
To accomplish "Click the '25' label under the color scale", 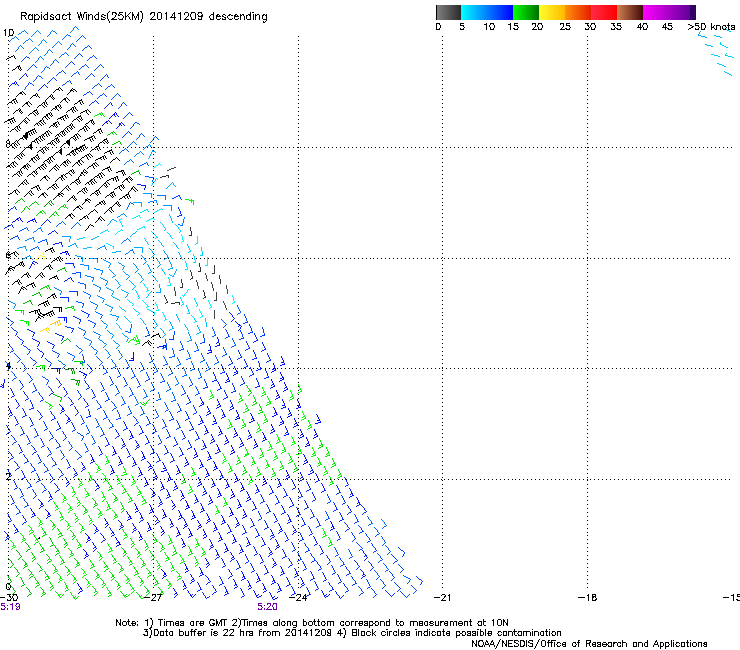I will 565,27.
